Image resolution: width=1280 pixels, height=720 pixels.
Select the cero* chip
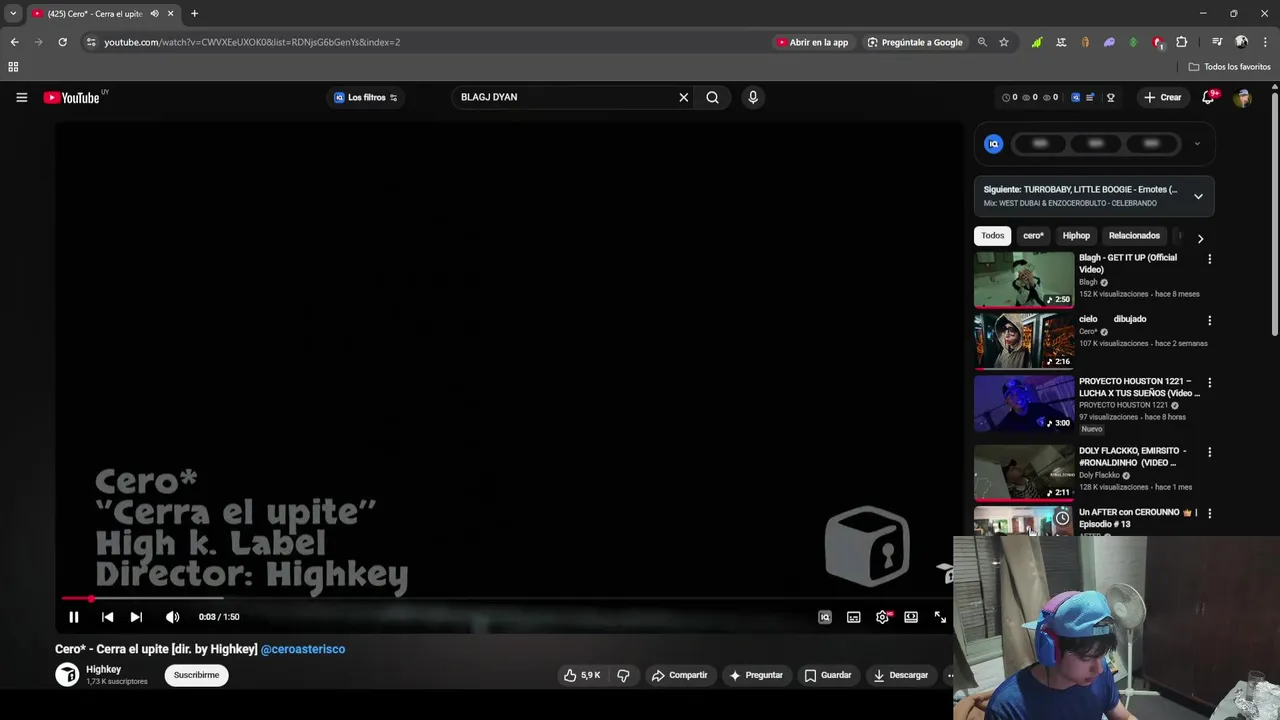click(x=1034, y=236)
